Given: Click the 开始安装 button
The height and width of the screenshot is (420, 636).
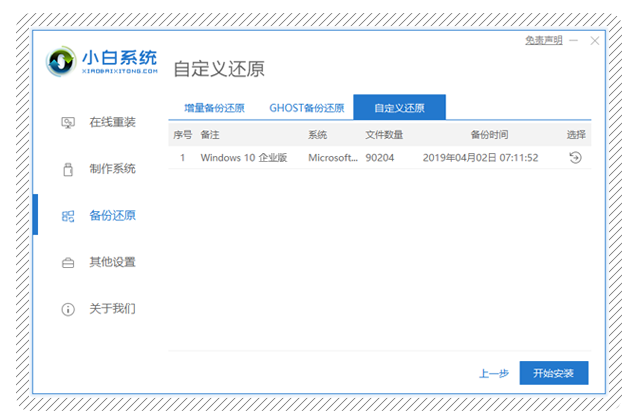Looking at the screenshot, I should [x=553, y=373].
